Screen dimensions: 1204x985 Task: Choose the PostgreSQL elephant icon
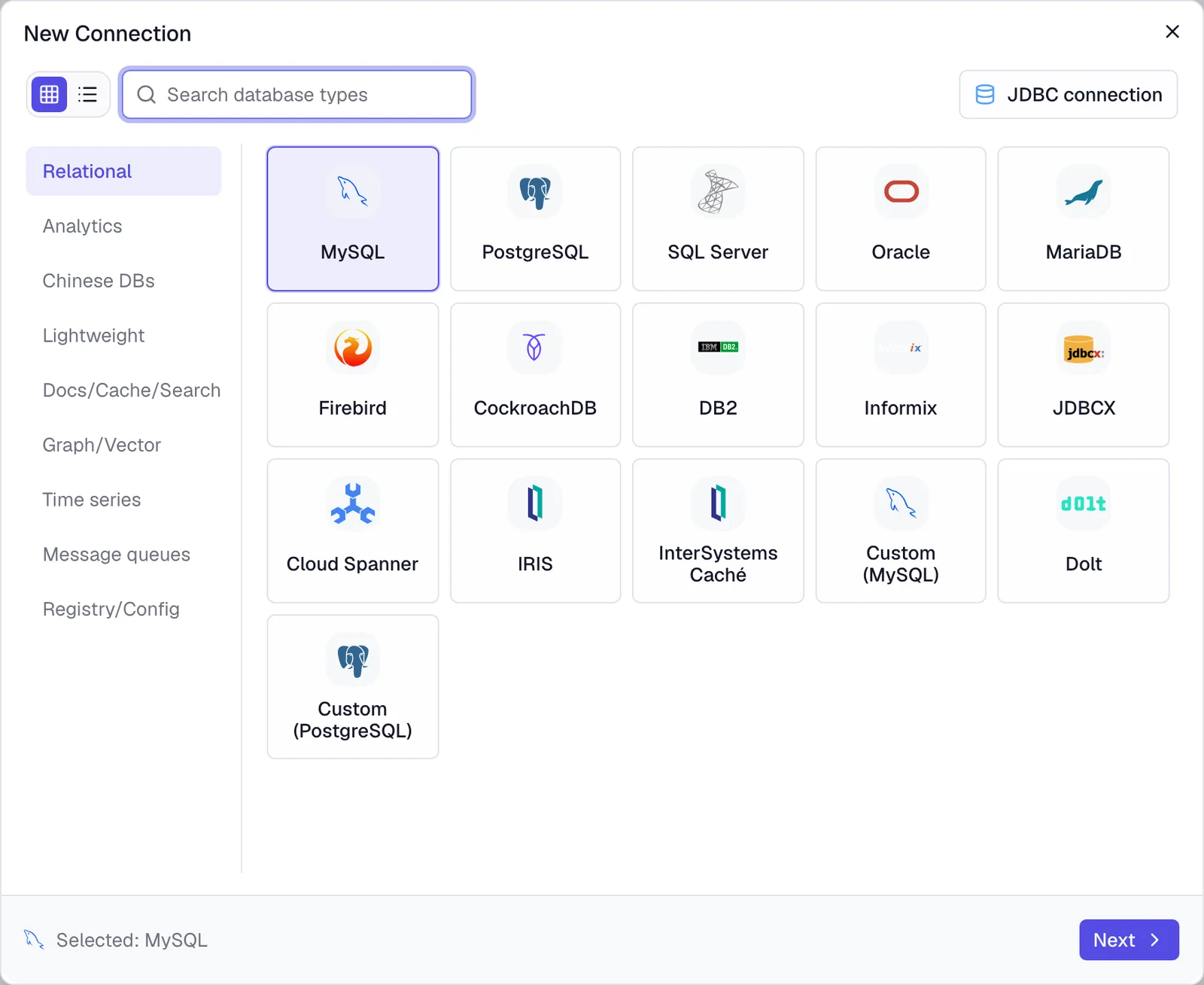click(x=535, y=191)
